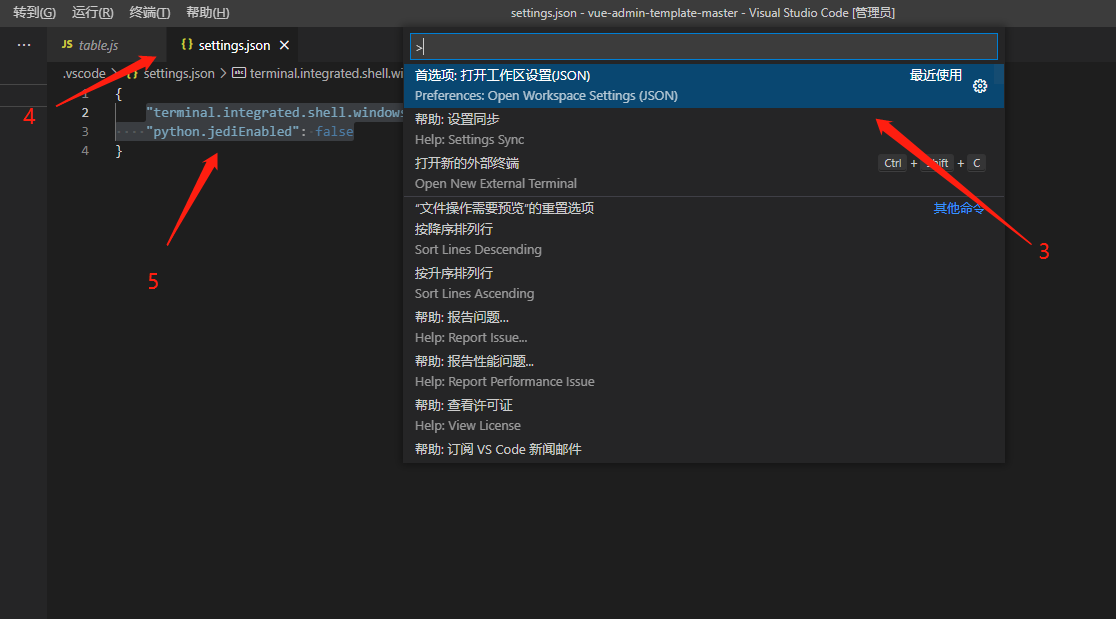1116x619 pixels.
Task: Click line number 3 in the gutter
Action: tap(85, 132)
